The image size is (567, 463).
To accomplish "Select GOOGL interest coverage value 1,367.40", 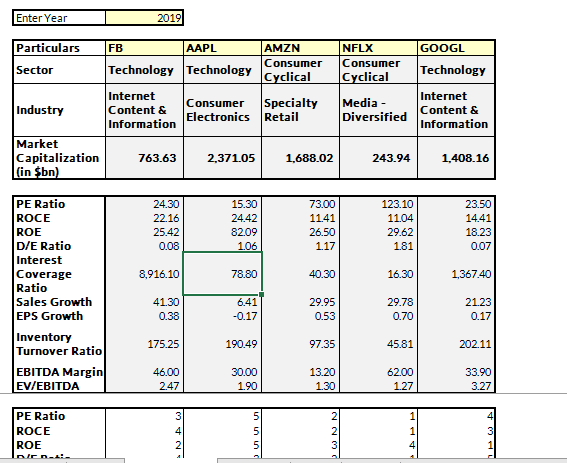I will [456, 274].
